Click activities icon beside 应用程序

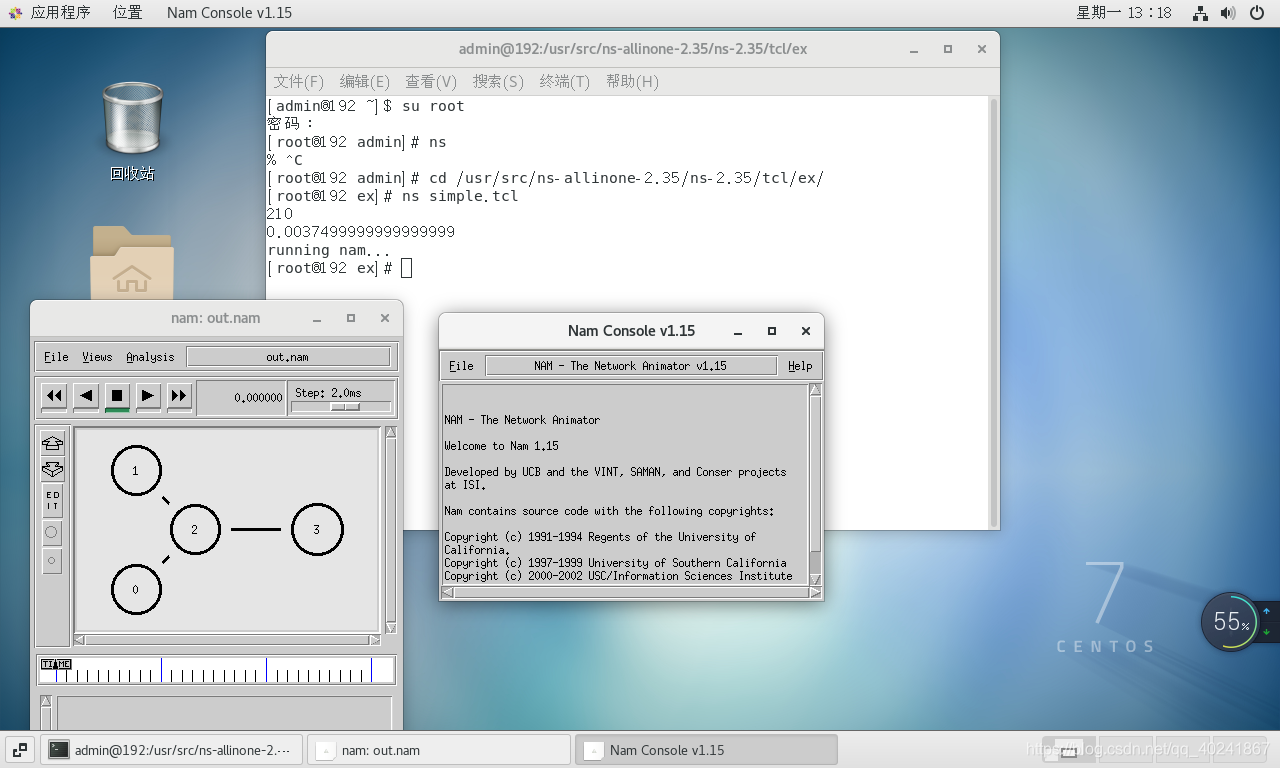click(14, 13)
